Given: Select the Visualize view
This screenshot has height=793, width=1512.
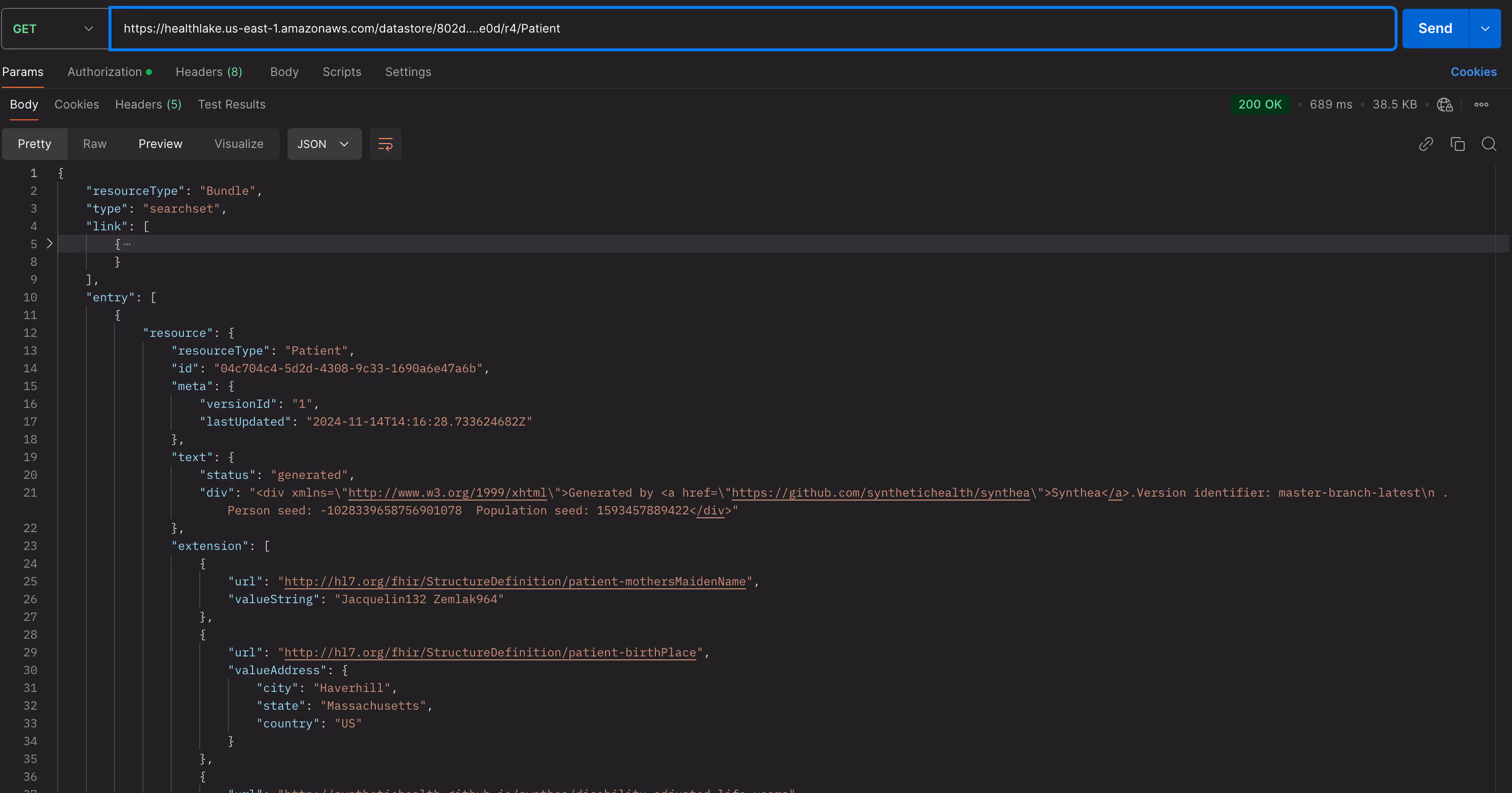Looking at the screenshot, I should [x=238, y=144].
